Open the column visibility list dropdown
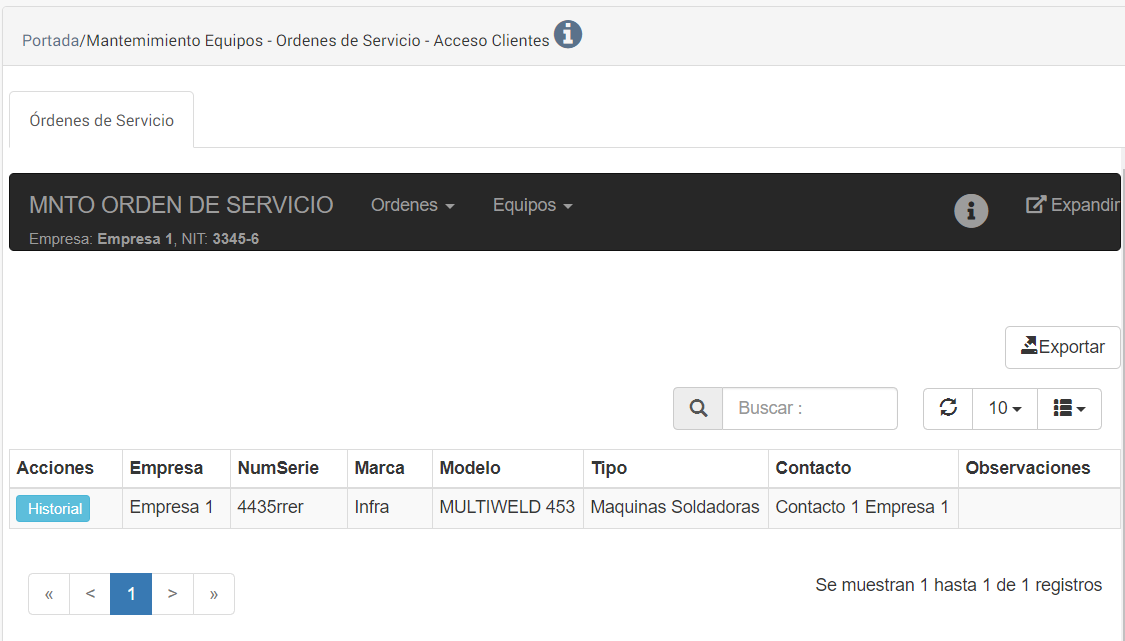The height and width of the screenshot is (641, 1125). click(1069, 409)
